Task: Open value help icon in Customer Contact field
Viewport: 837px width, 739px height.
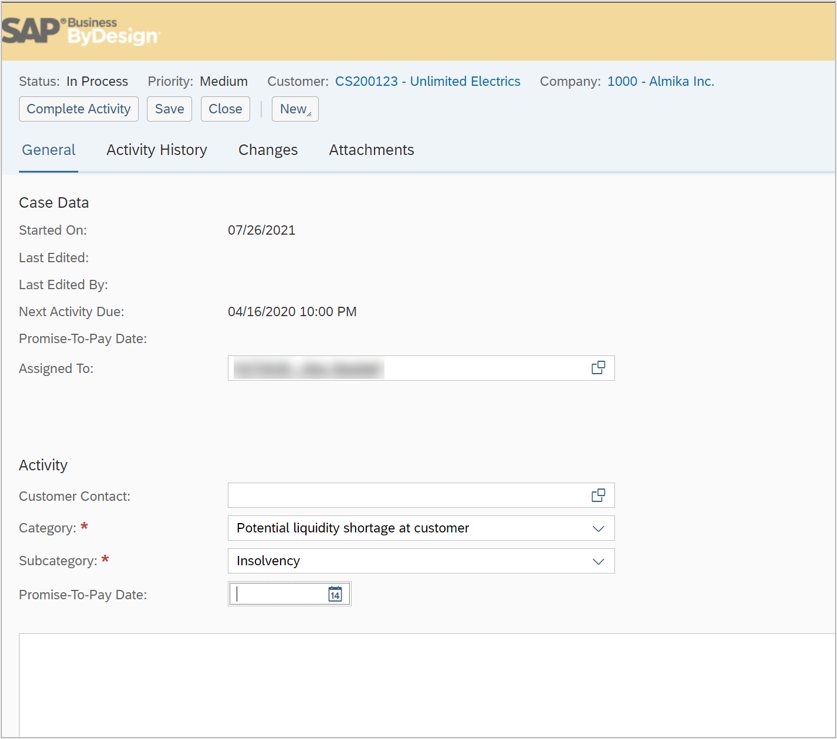Action: 598,495
